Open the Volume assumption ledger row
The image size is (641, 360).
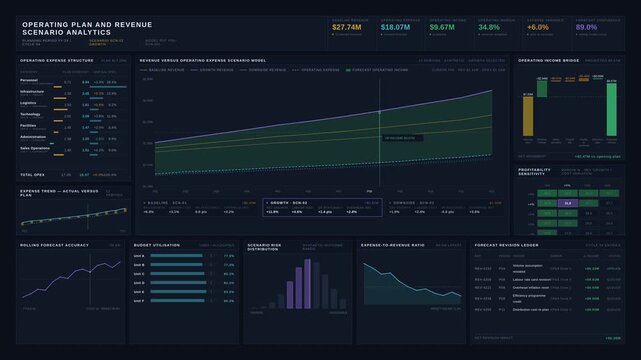[547, 268]
